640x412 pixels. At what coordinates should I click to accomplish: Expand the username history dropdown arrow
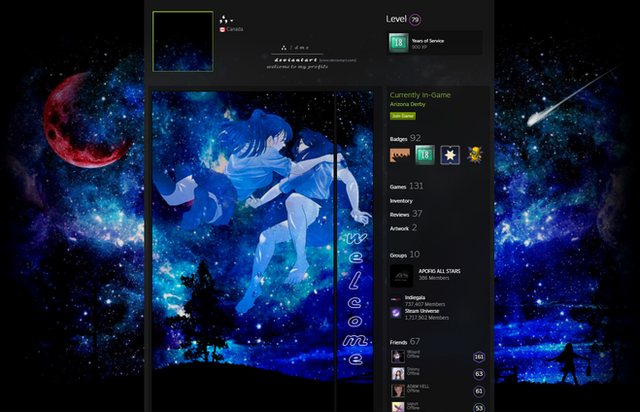coord(231,20)
